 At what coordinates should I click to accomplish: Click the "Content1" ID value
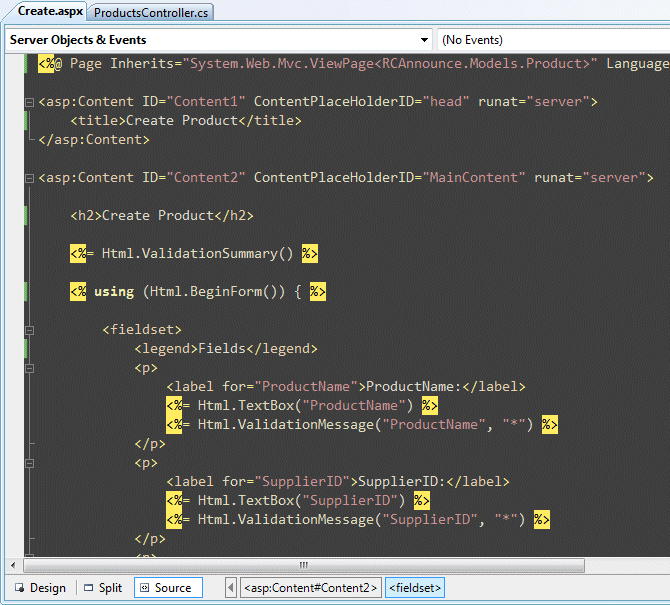click(x=206, y=102)
